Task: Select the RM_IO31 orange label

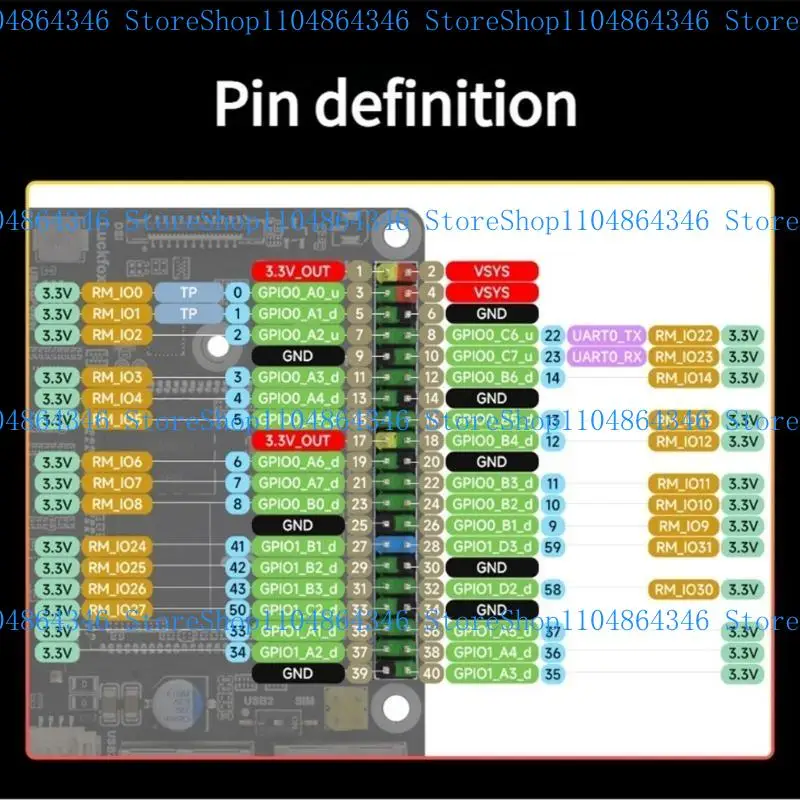Action: [684, 547]
